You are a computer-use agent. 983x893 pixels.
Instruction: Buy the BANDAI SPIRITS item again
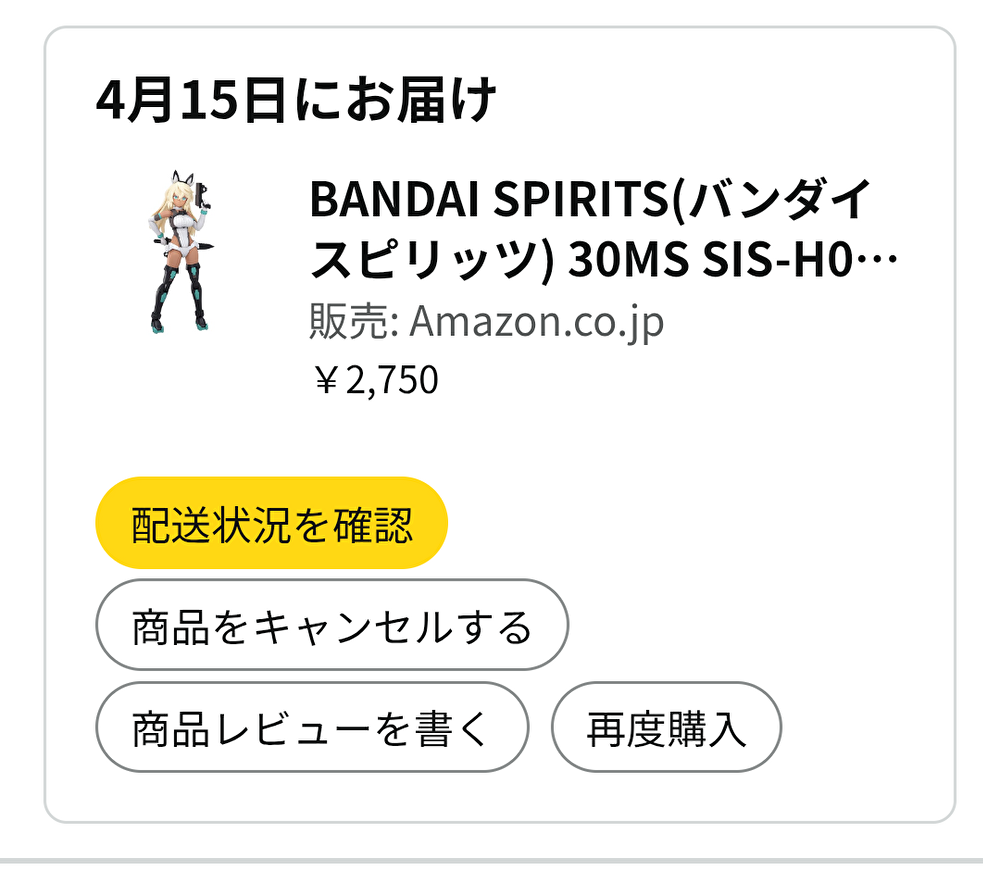point(666,728)
